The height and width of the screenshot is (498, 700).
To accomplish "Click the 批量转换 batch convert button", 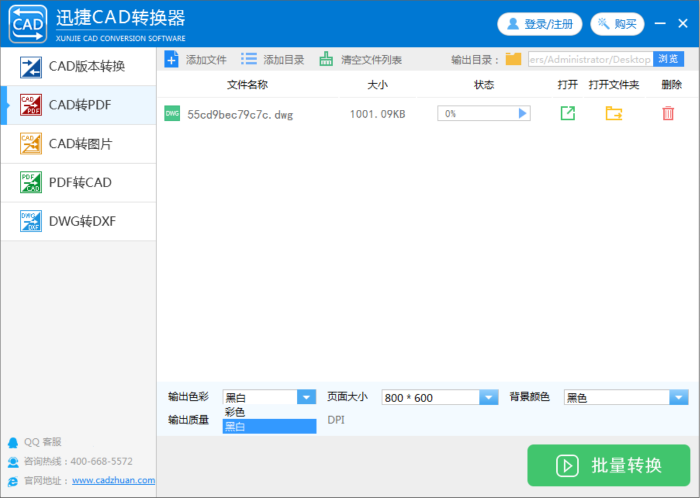I will click(x=608, y=465).
